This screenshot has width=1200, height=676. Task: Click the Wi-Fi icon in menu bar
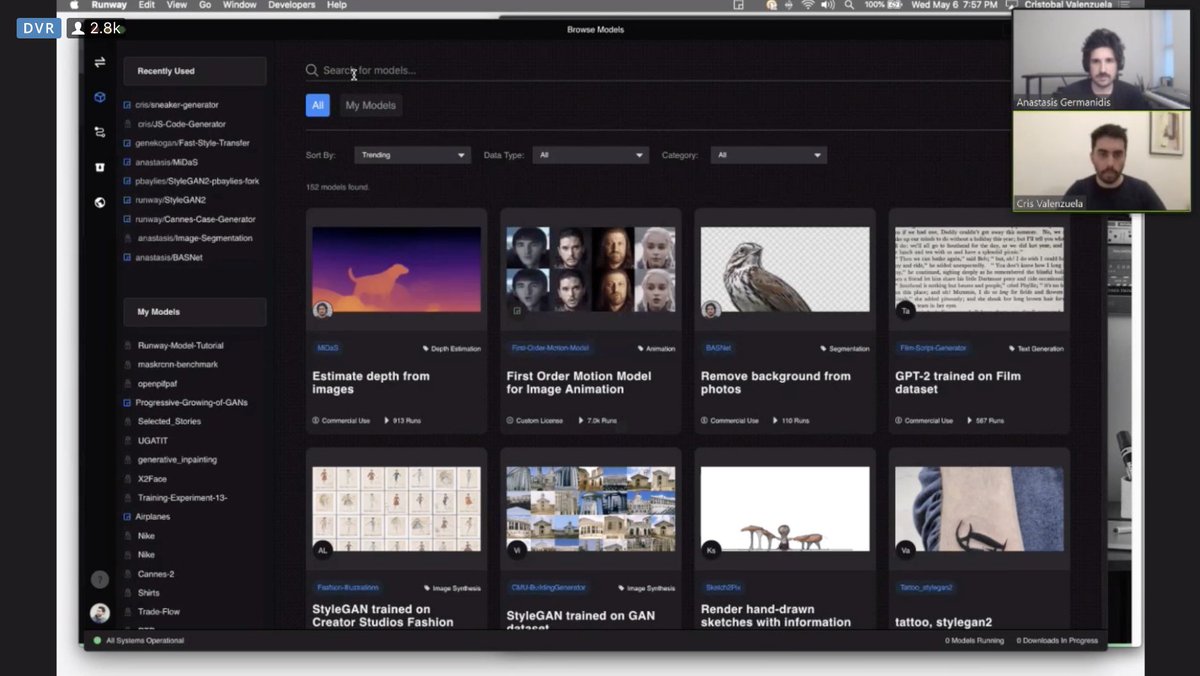pyautogui.click(x=808, y=5)
